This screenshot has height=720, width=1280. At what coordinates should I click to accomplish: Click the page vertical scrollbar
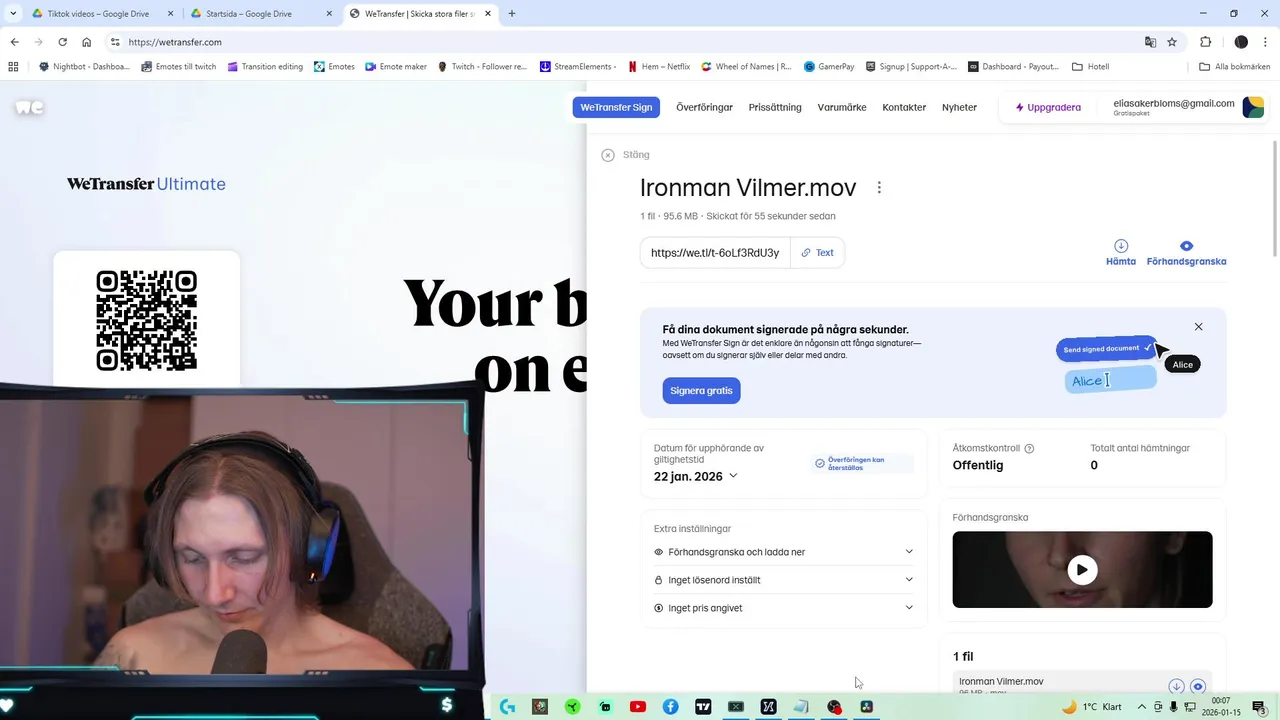1275,200
